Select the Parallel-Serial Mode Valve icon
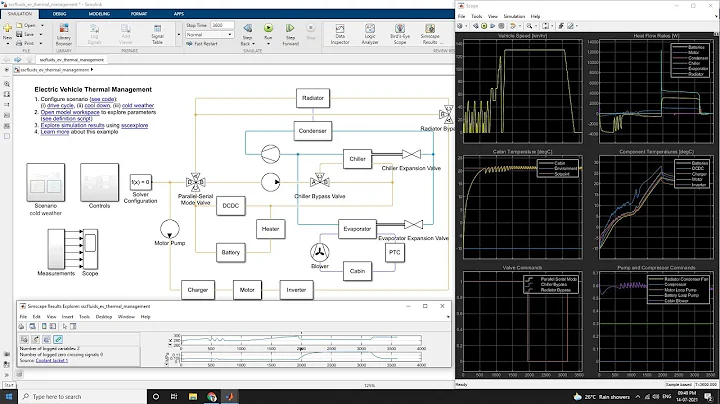Image resolution: width=720 pixels, height=404 pixels. 195,182
